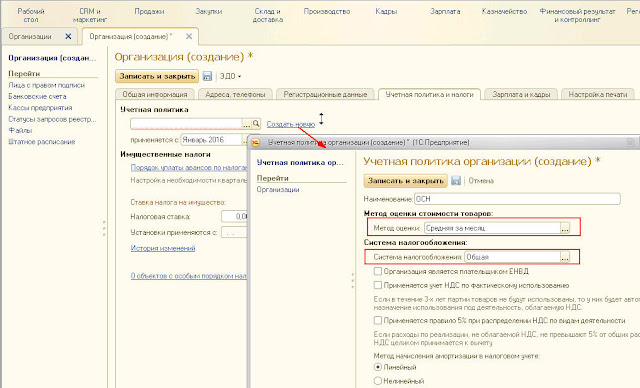This screenshot has width=640, height=388.
Task: Select the Линейный radio button
Action: pos(378,367)
